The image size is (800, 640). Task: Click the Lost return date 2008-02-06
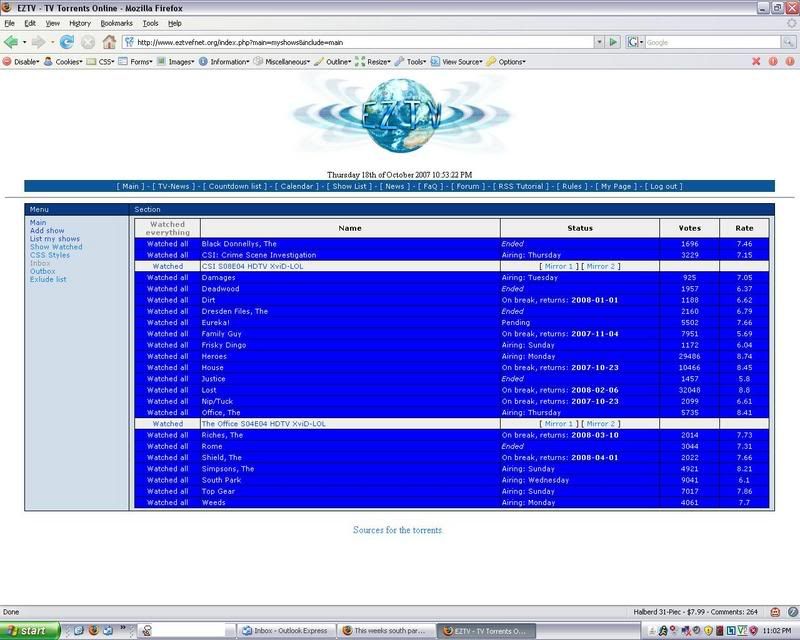(595, 390)
